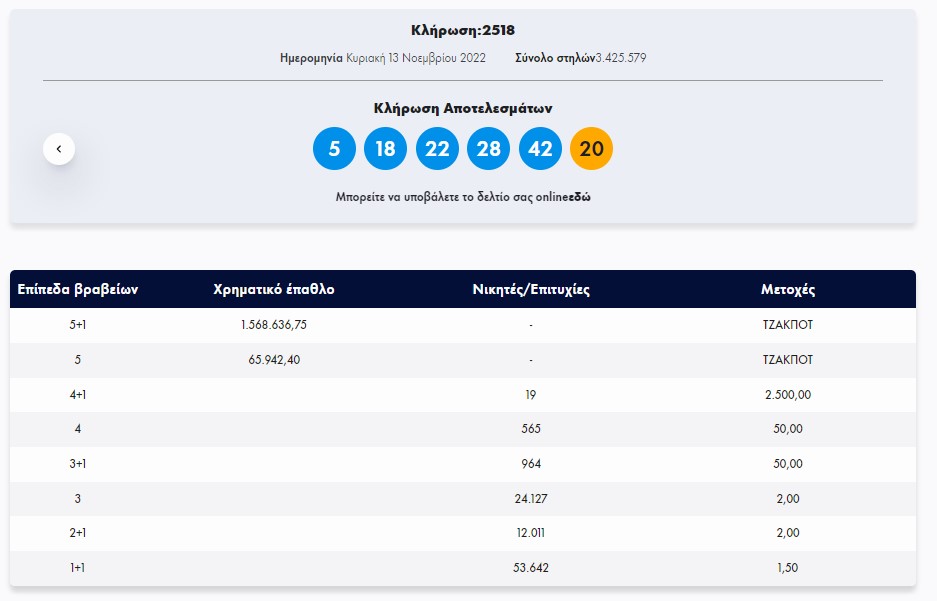Select the 'Νικητές/Επιτυχίες' column header
Screen dimensions: 937x601
pos(531,290)
